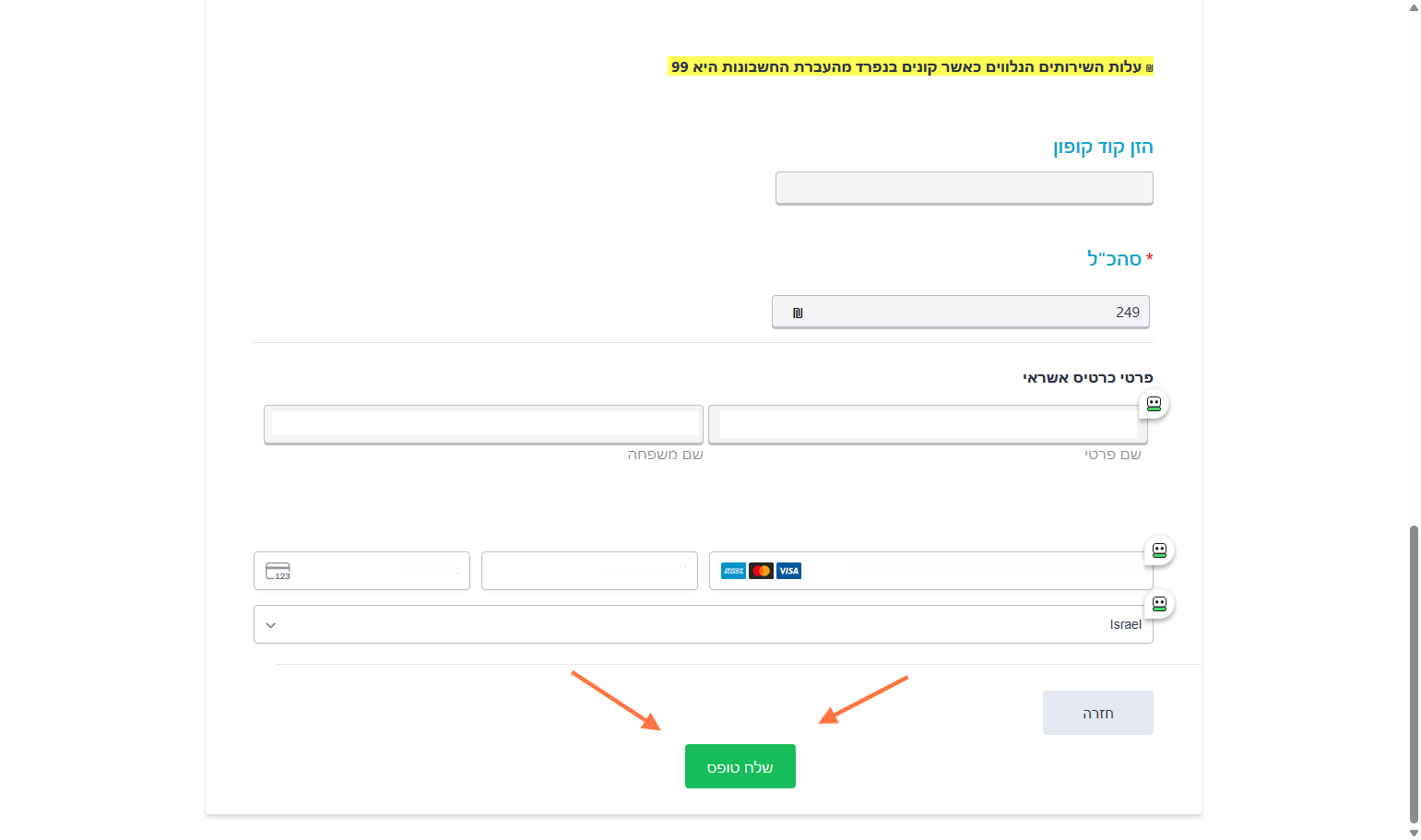Click the scrollbar up arrow
The height and width of the screenshot is (840, 1421).
tap(1414, 7)
